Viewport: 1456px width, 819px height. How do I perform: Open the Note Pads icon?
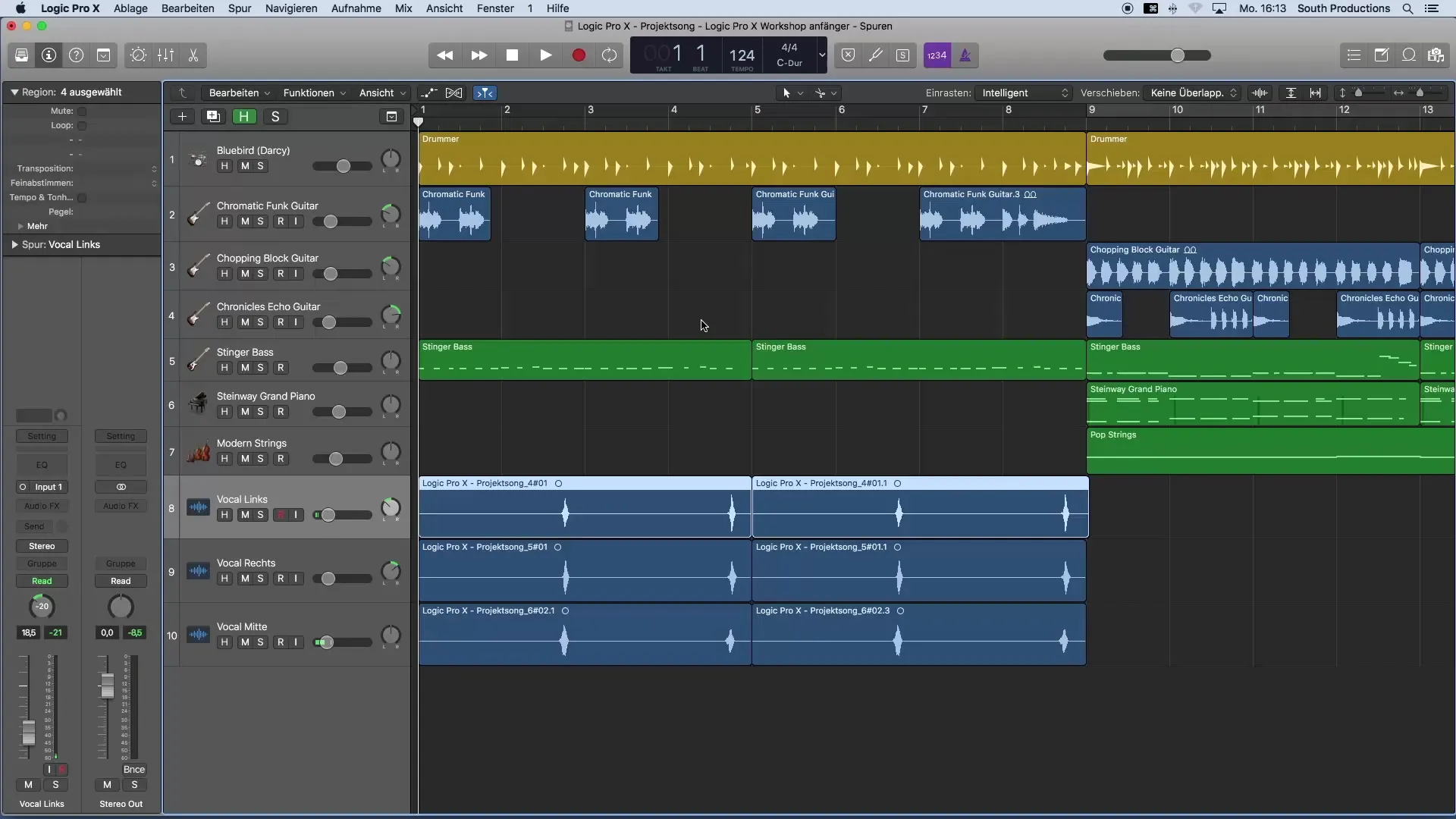[1381, 55]
